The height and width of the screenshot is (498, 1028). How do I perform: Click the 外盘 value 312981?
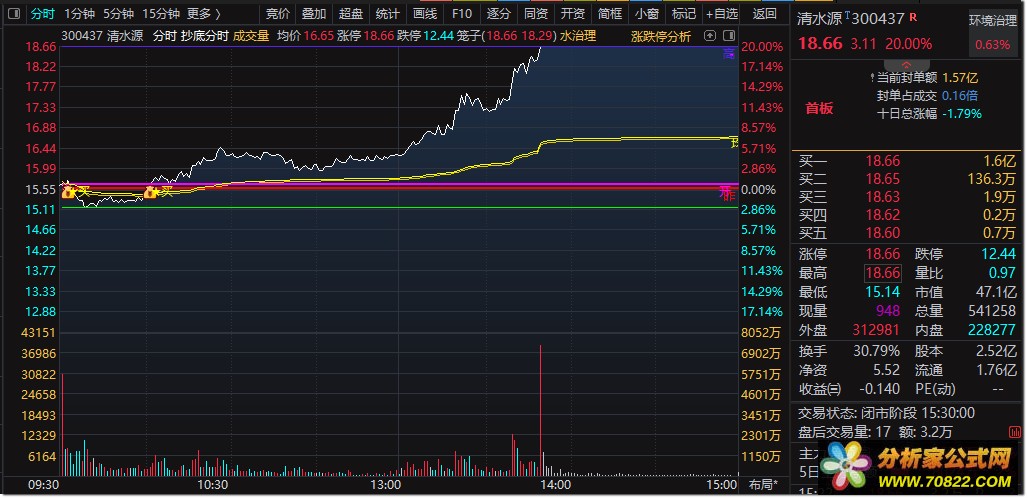coord(876,330)
